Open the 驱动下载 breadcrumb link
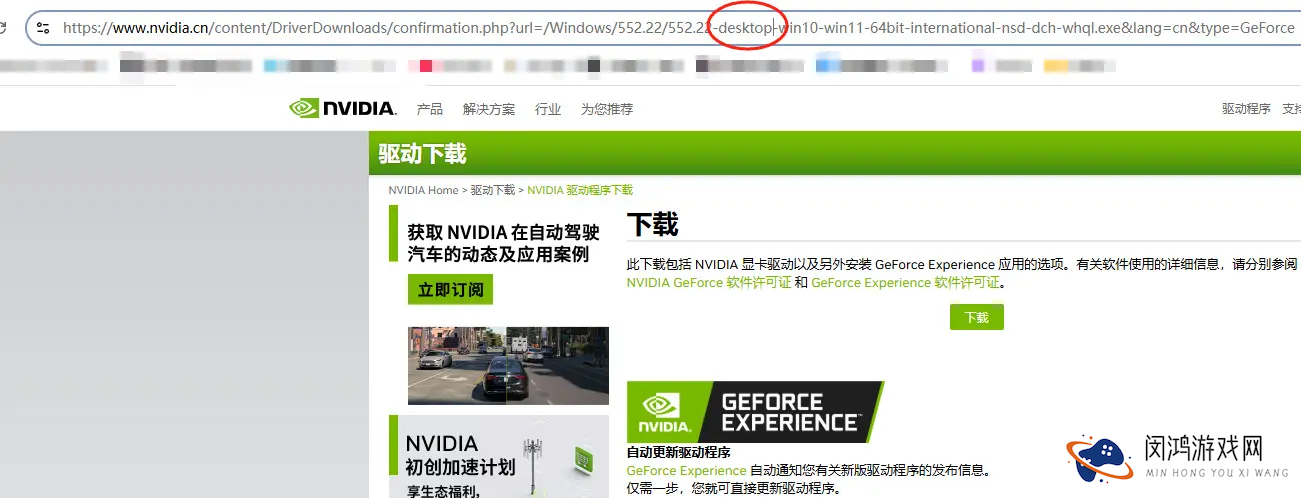 [x=493, y=190]
